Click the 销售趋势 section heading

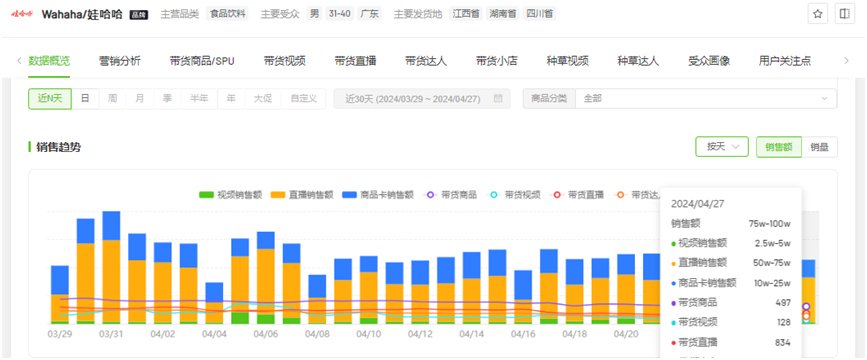click(x=58, y=147)
